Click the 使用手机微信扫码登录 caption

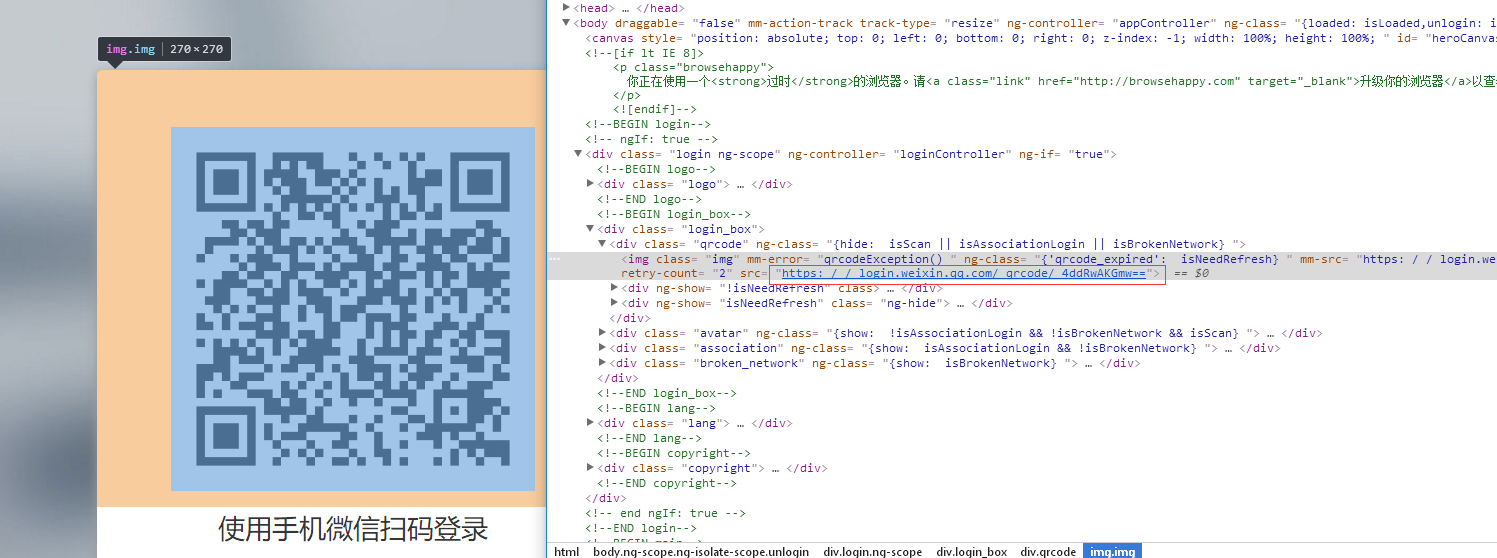tap(353, 528)
